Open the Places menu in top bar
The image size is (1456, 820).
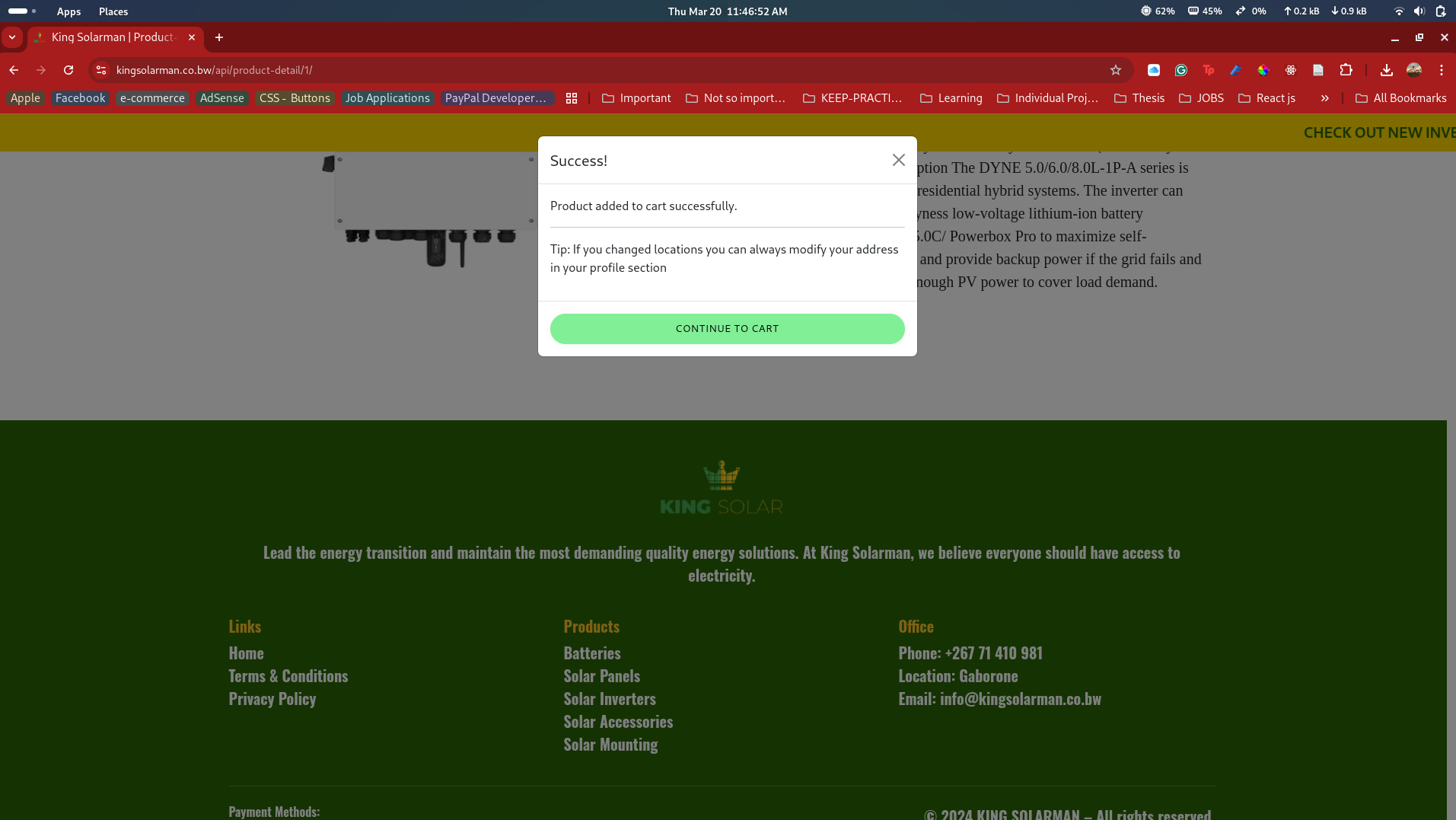113,11
